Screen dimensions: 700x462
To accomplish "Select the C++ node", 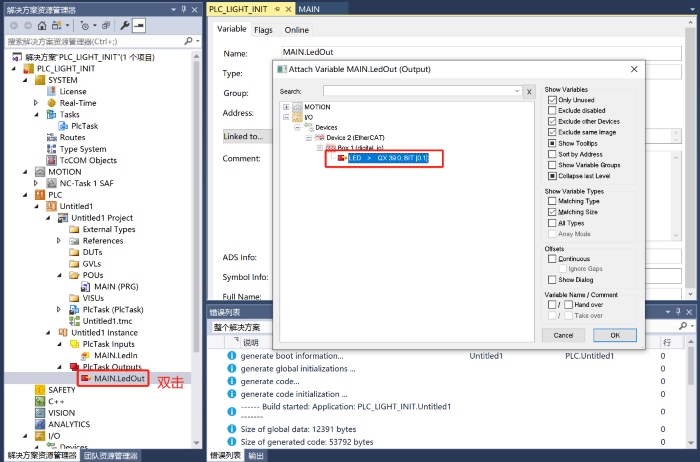I will click(x=56, y=401).
